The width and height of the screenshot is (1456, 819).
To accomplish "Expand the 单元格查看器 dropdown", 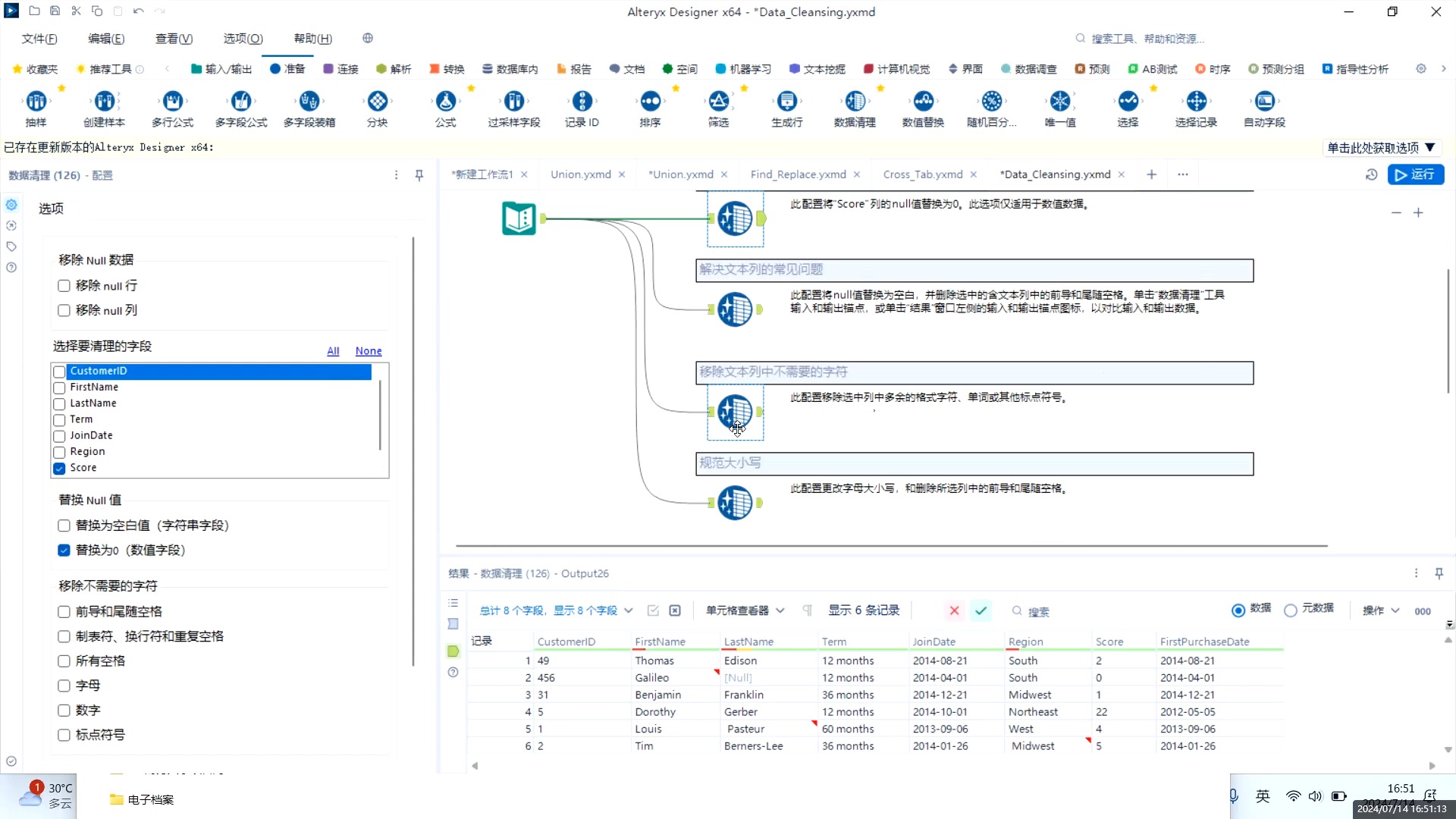I will tap(745, 610).
